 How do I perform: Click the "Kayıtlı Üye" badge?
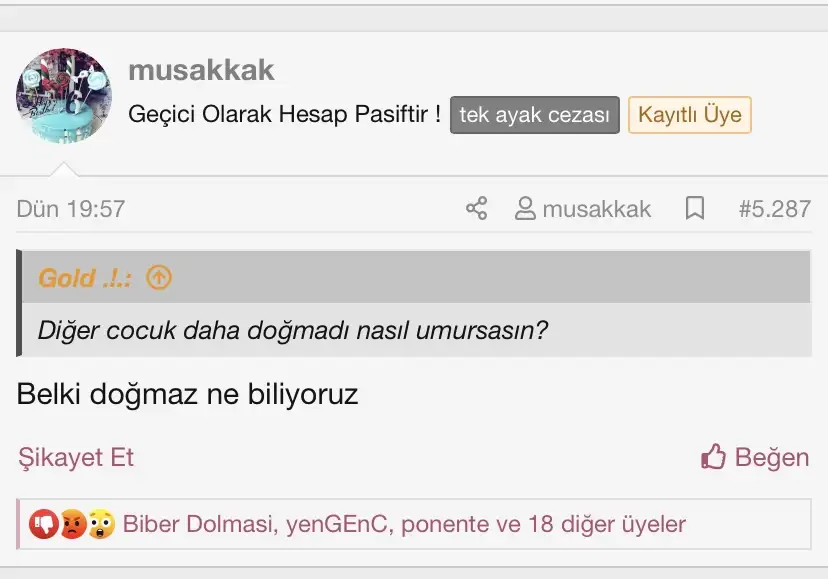point(690,115)
